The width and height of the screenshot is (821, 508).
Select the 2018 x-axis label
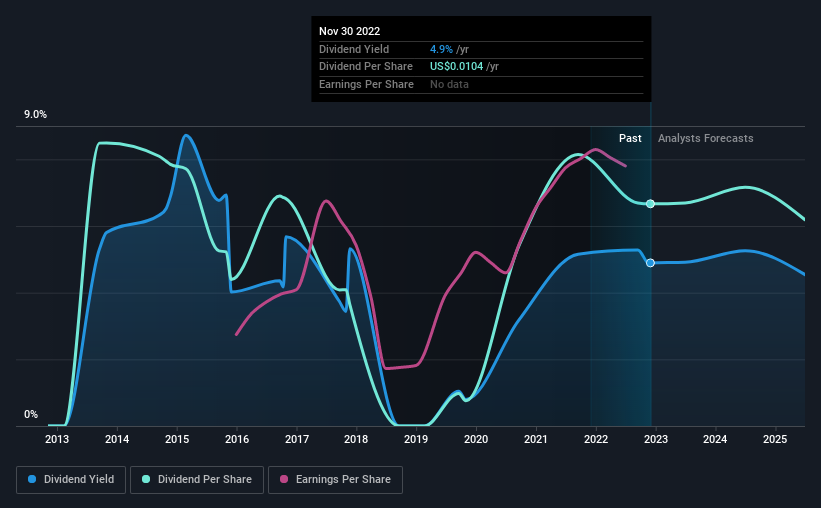point(356,439)
